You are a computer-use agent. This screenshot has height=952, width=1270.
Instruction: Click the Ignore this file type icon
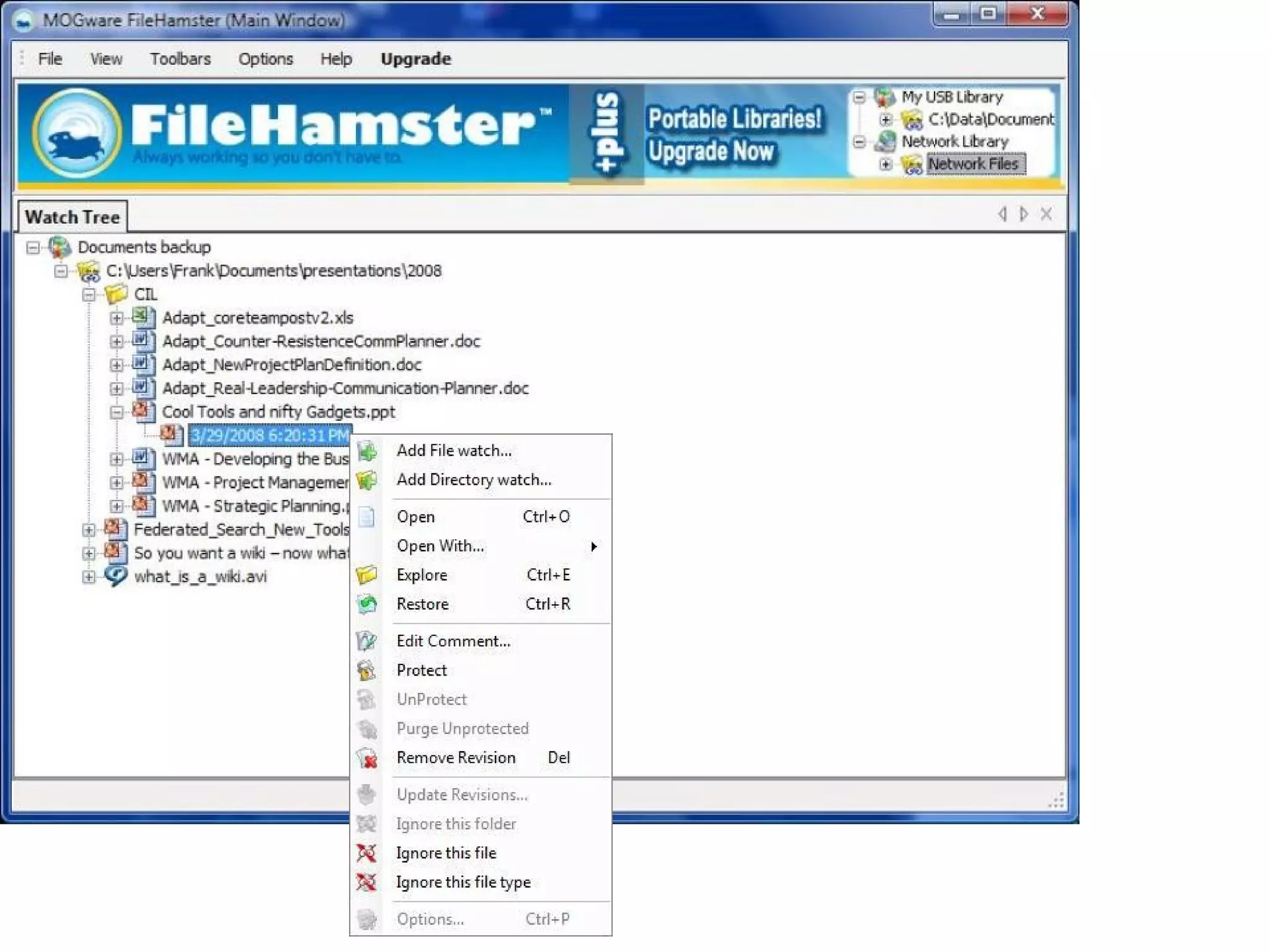click(x=367, y=883)
